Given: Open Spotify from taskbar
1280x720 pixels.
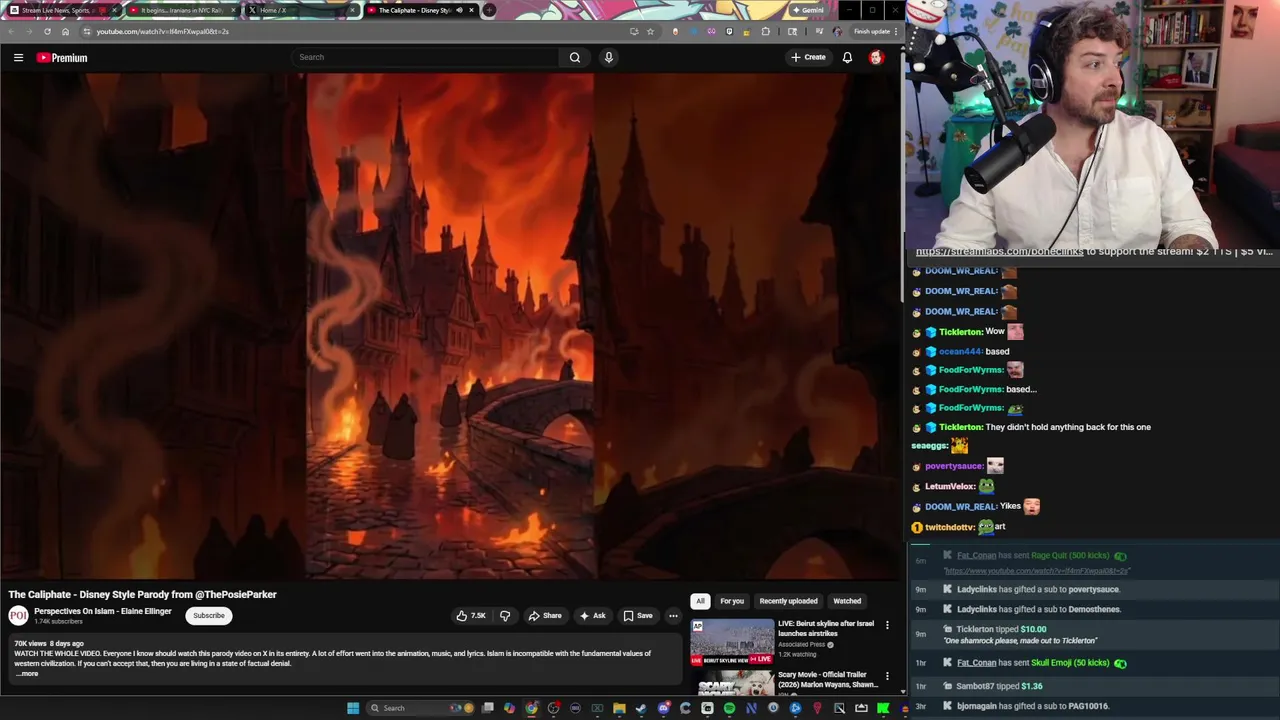Looking at the screenshot, I should coord(729,708).
